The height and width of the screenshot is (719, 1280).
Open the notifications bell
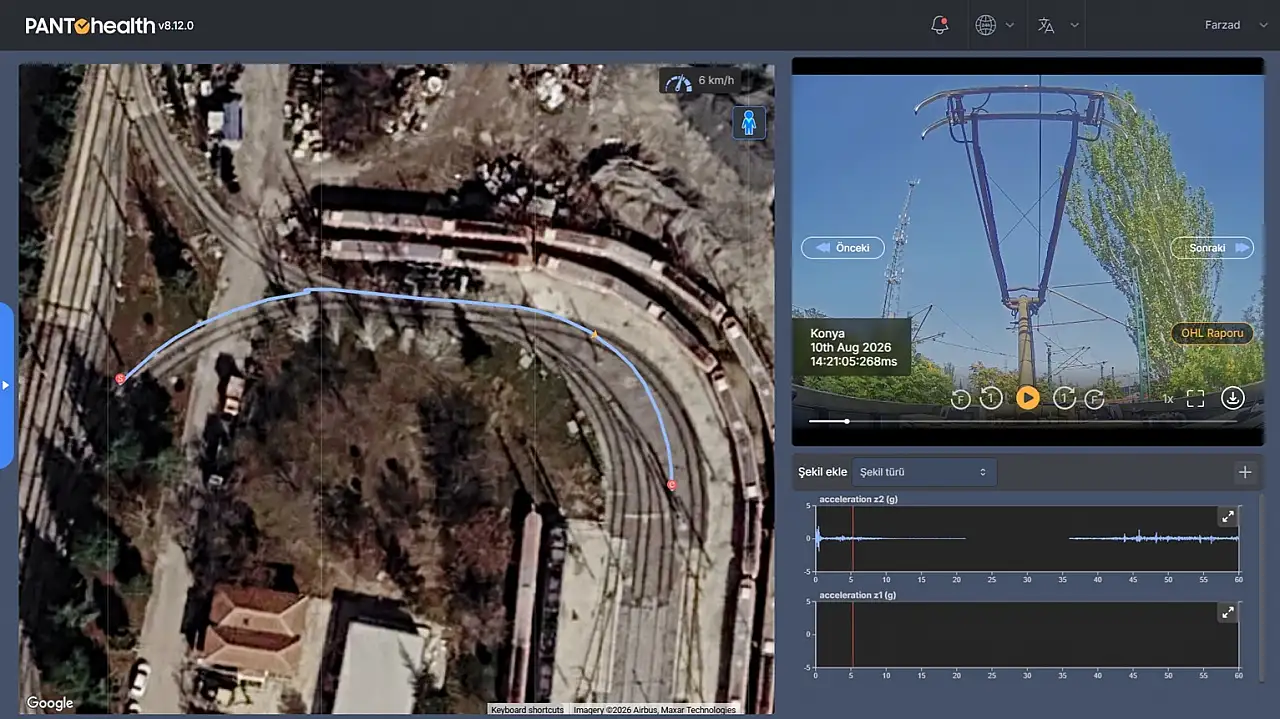pyautogui.click(x=939, y=25)
